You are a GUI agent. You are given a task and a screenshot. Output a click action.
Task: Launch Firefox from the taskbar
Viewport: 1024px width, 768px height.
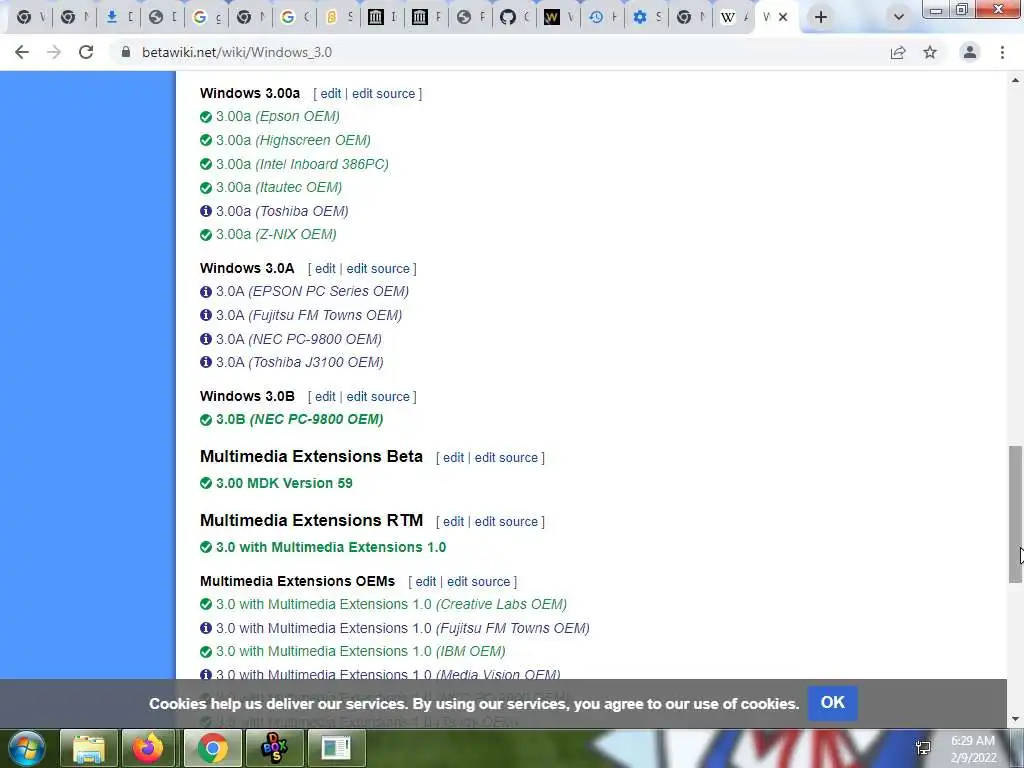[148, 748]
